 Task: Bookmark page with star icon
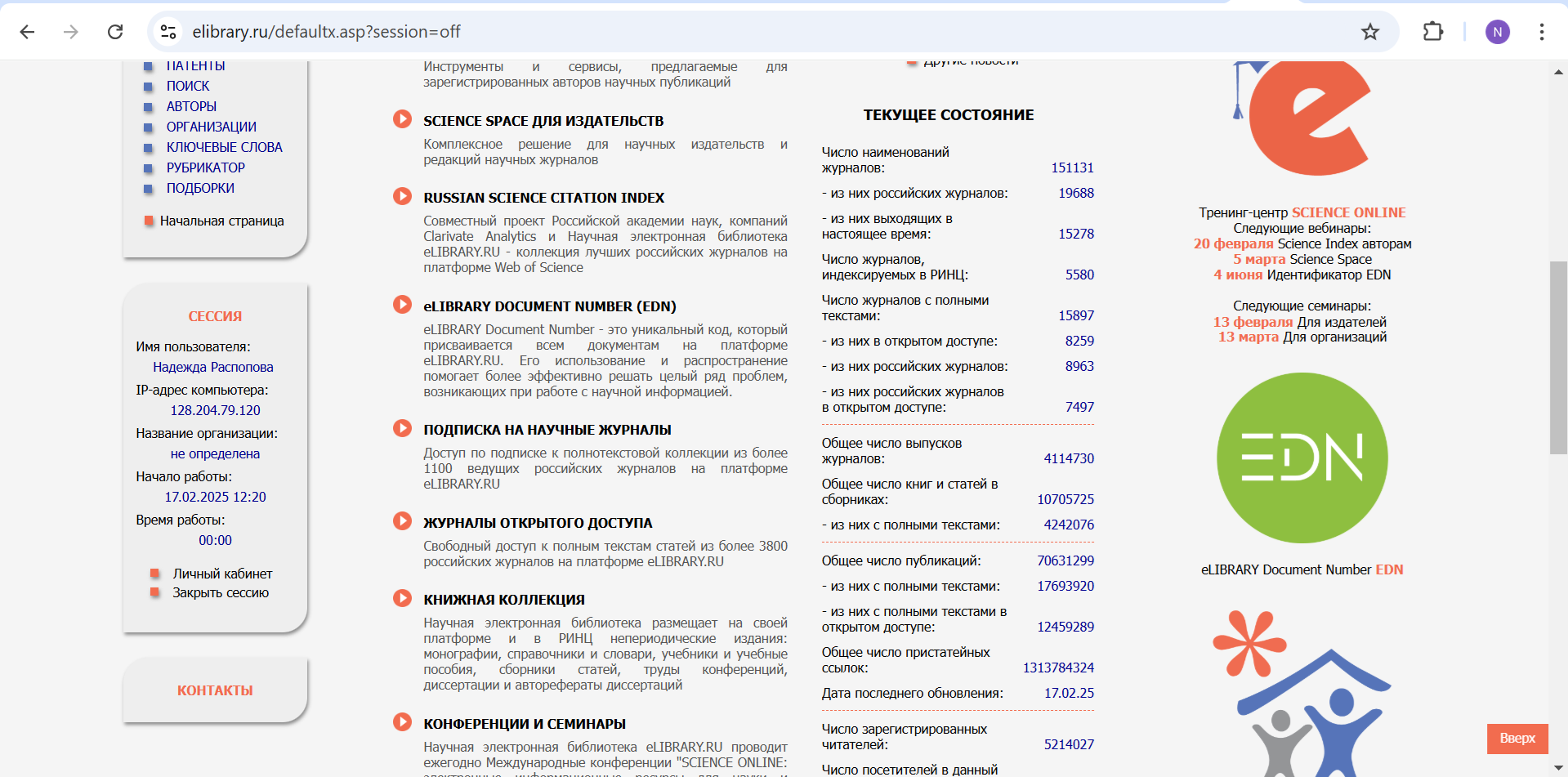(1369, 32)
